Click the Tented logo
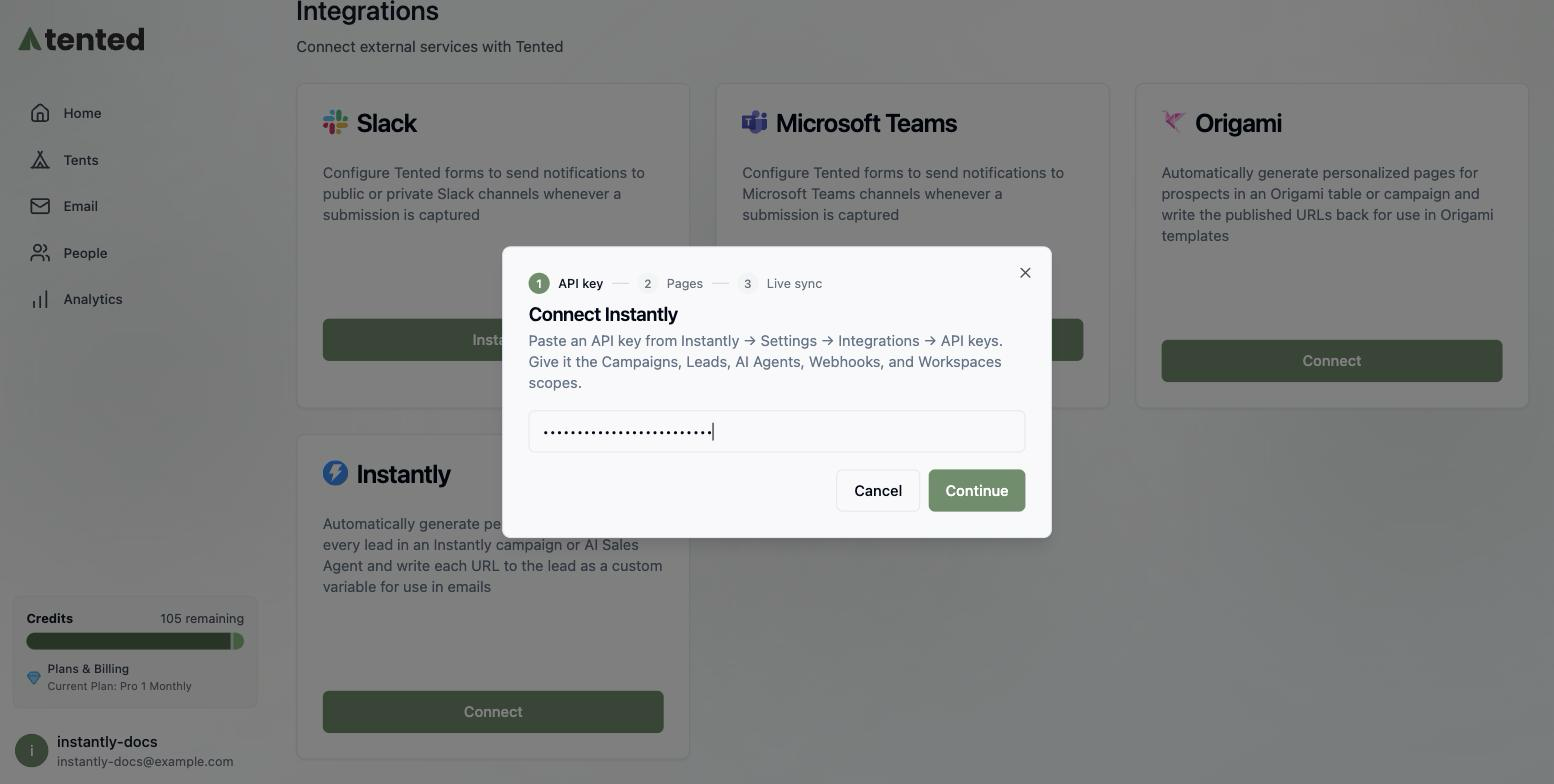This screenshot has width=1554, height=784. click(x=81, y=39)
